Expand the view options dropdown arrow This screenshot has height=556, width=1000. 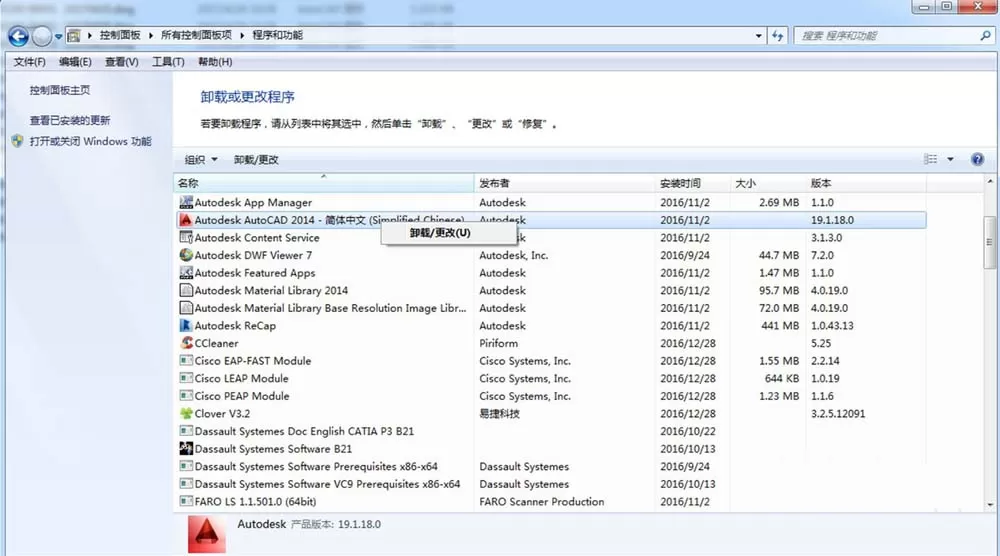pos(950,159)
